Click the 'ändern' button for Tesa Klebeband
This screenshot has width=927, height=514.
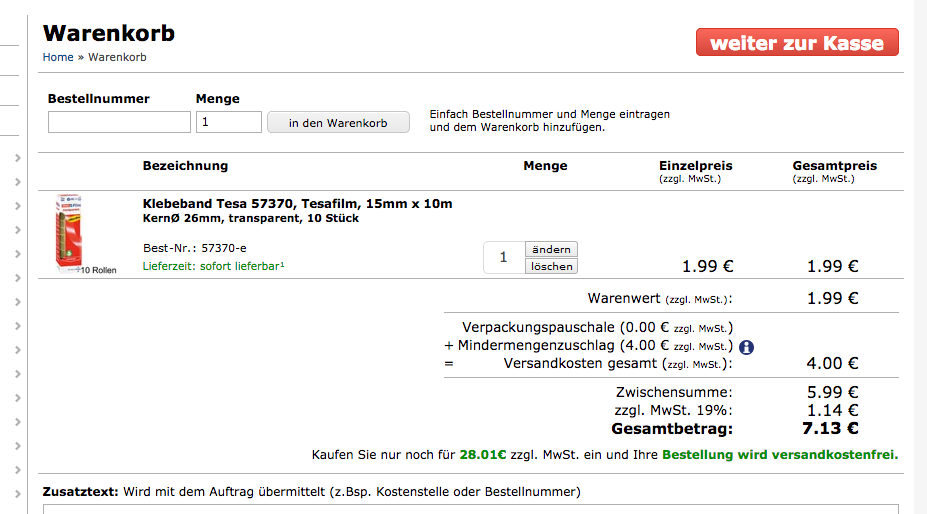tap(551, 249)
